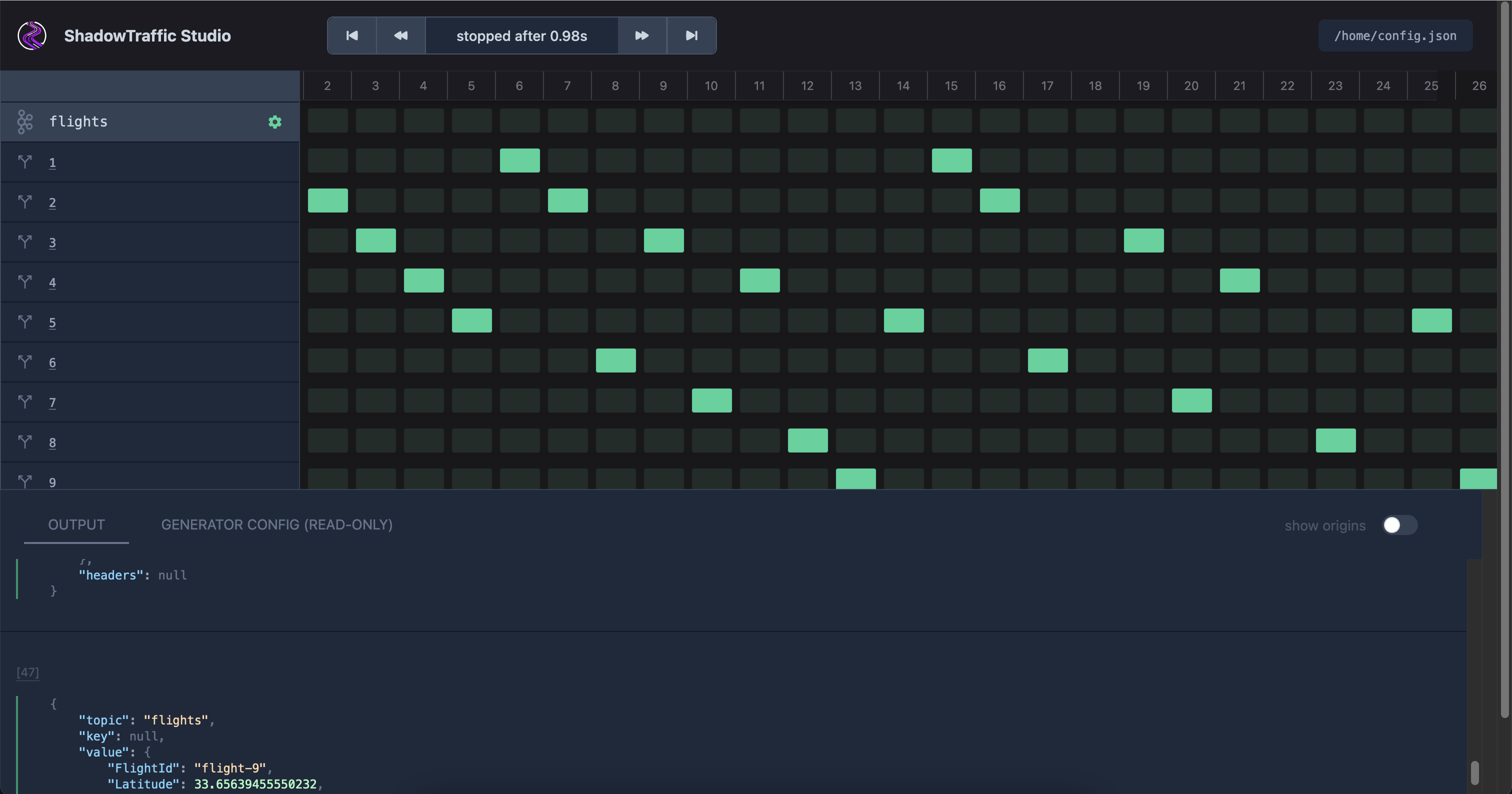Toggle the show origins switch

(x=1399, y=525)
